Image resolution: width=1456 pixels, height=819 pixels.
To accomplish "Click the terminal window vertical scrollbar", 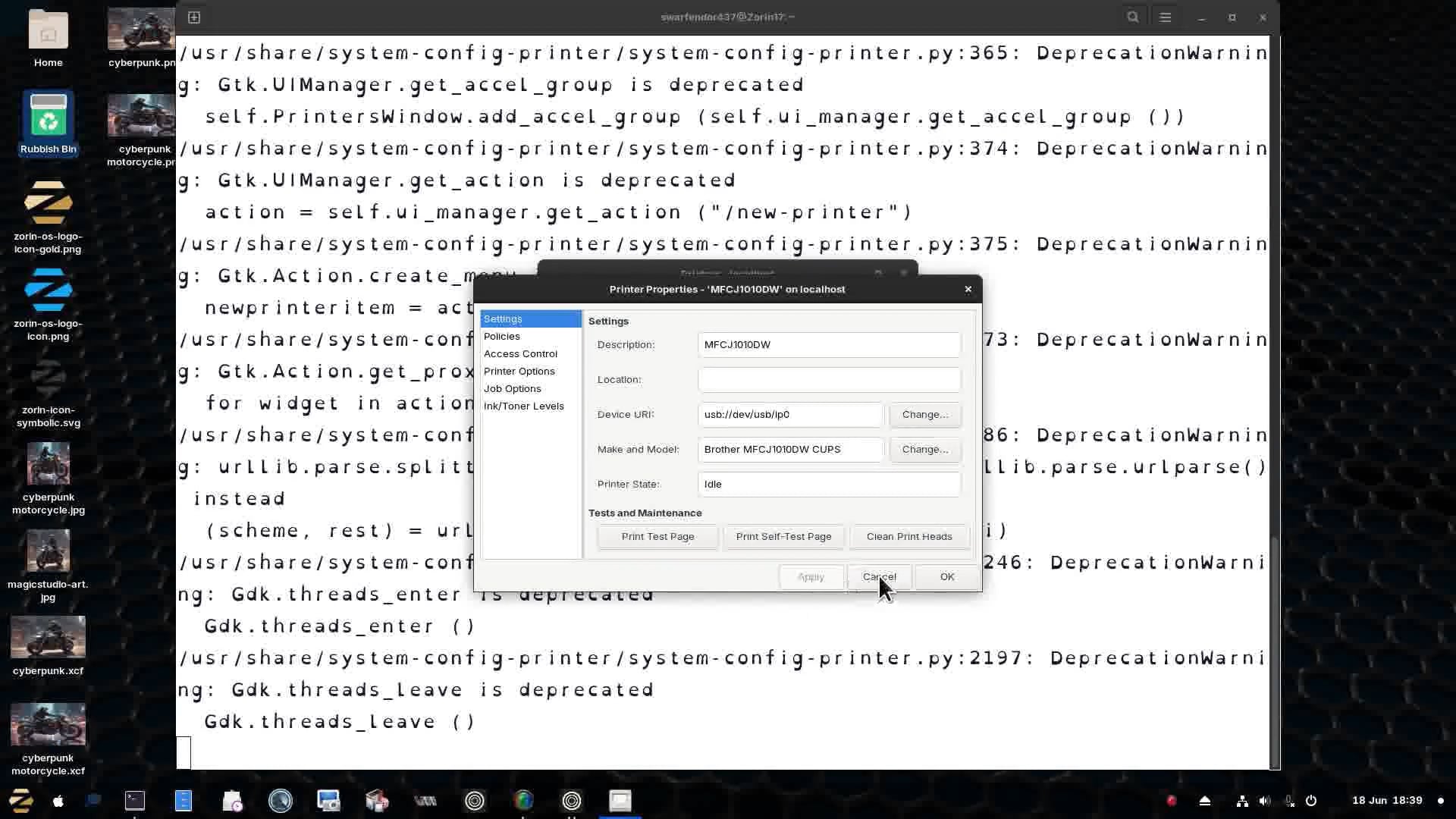I will (1275, 652).
